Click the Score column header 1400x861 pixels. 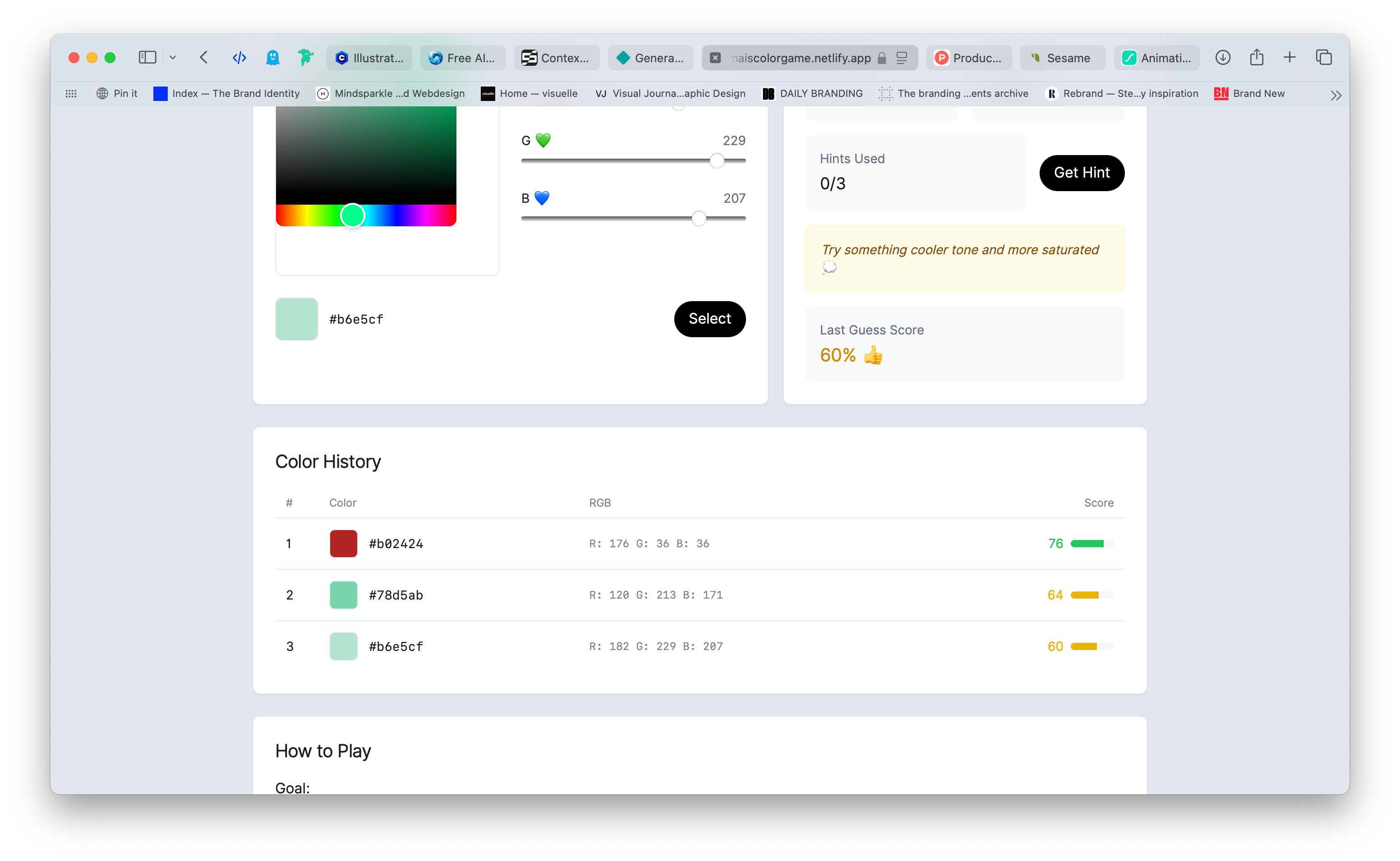(1098, 502)
